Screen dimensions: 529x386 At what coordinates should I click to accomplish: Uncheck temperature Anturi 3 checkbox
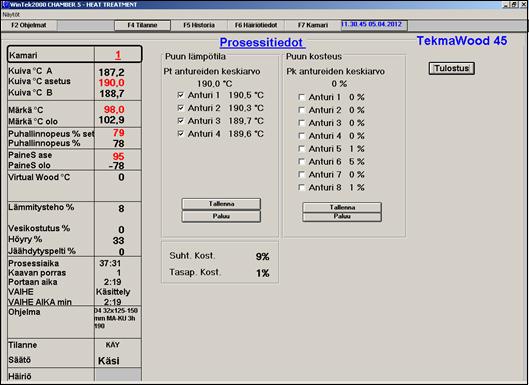pyautogui.click(x=180, y=121)
